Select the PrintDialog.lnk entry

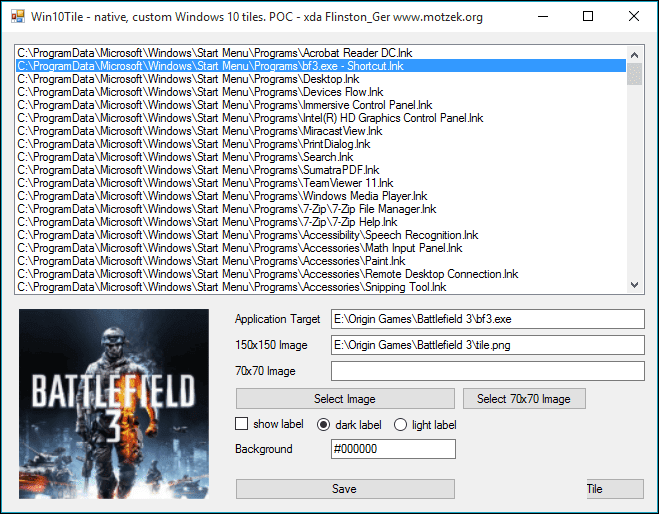[x=321, y=144]
